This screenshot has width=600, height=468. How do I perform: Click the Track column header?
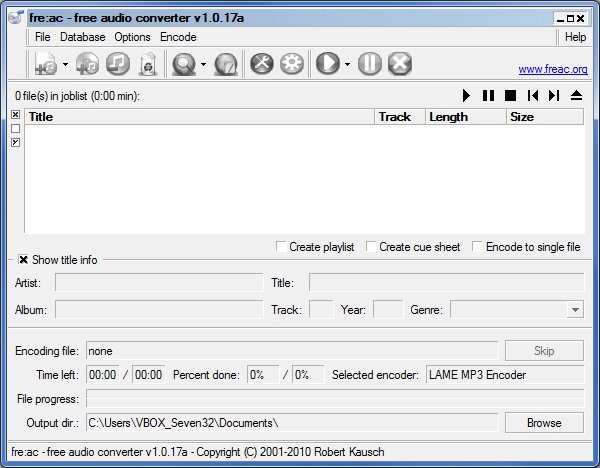[x=400, y=116]
